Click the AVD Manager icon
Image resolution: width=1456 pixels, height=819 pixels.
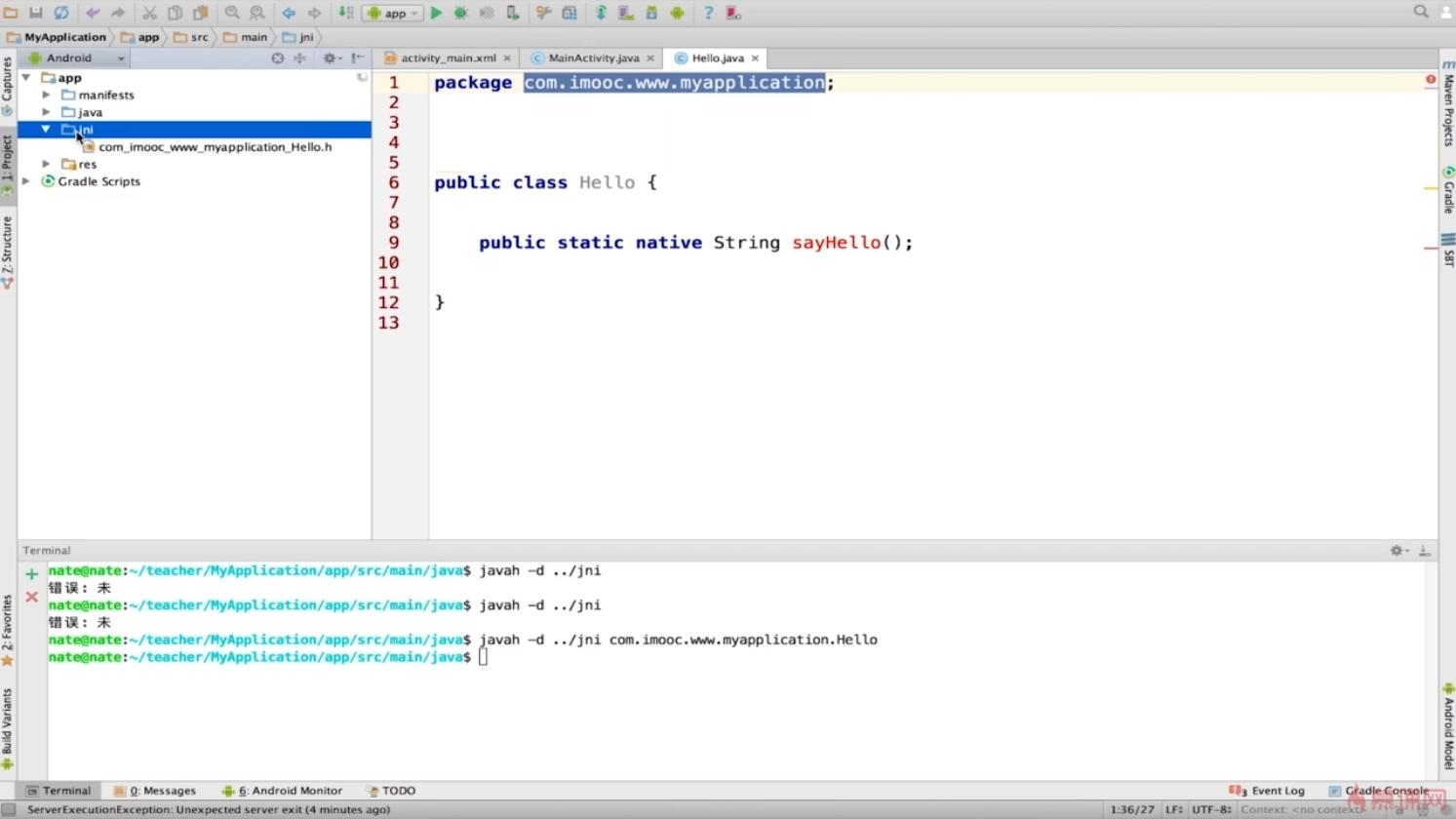pos(626,13)
